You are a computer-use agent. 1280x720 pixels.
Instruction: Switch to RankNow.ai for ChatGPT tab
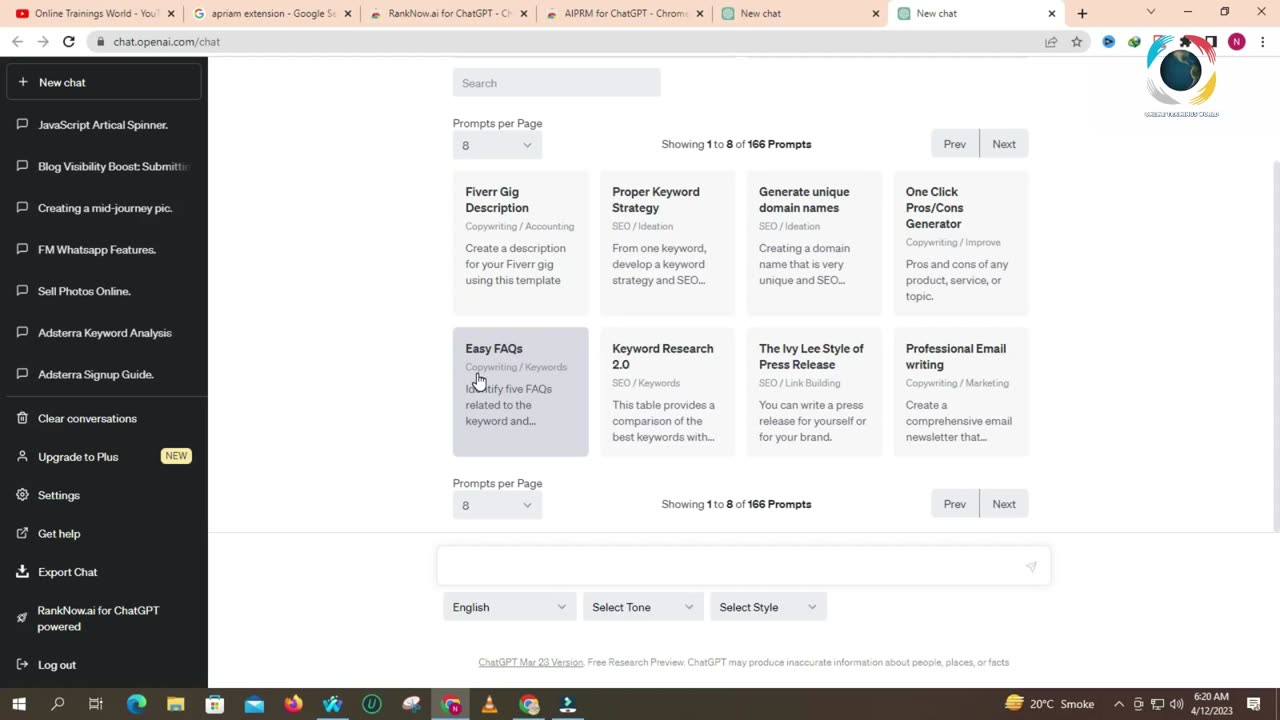(x=448, y=13)
